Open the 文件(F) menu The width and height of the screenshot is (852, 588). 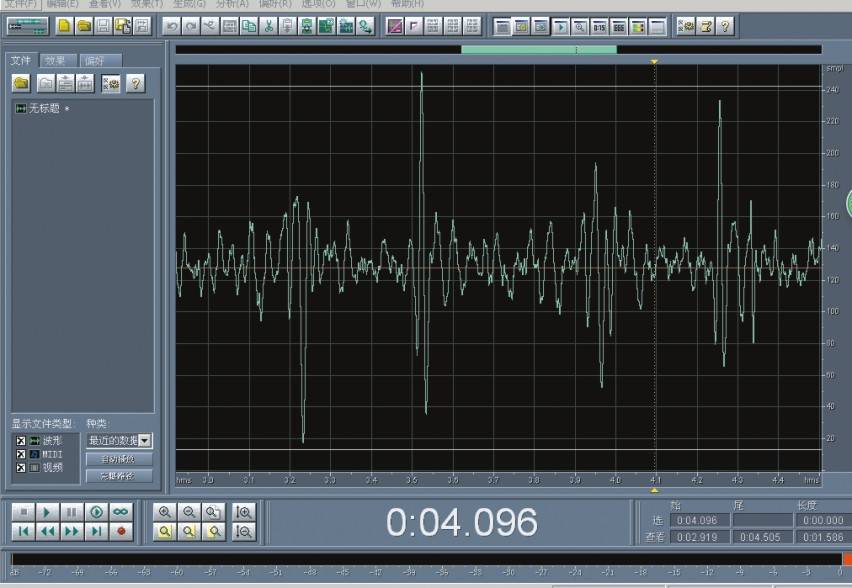(18, 4)
